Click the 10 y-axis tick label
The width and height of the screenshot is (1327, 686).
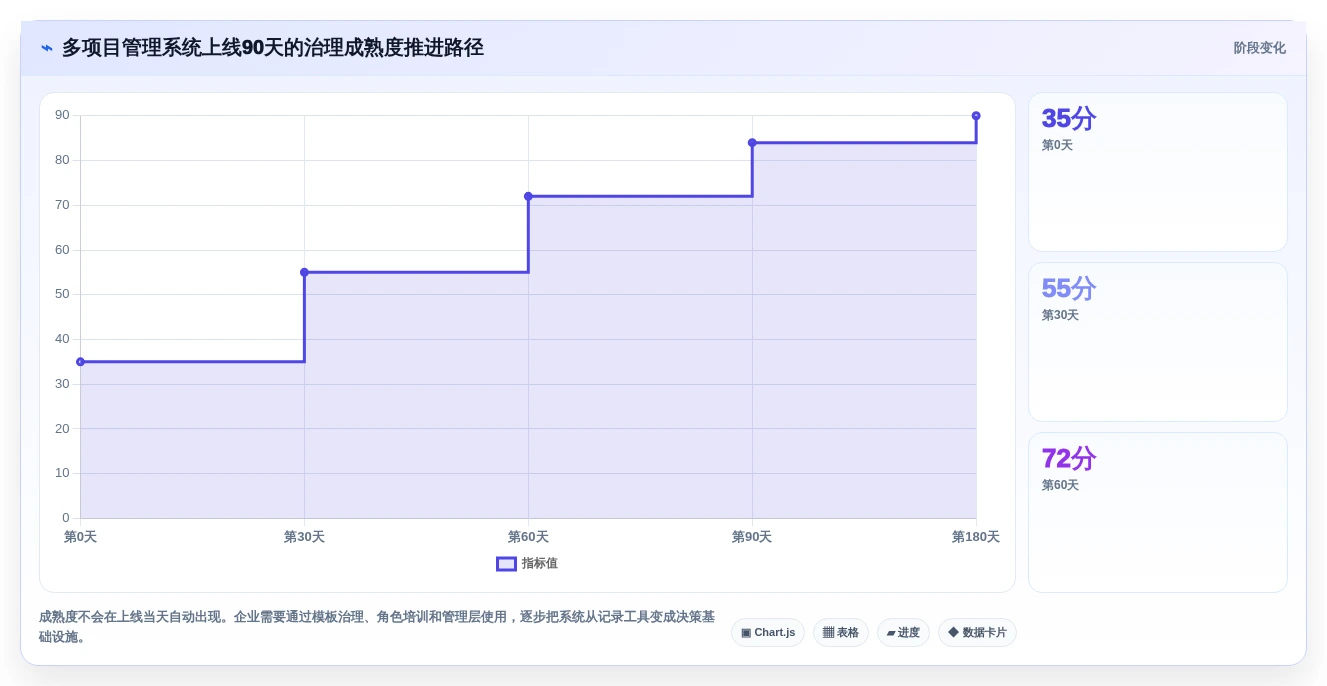point(62,473)
